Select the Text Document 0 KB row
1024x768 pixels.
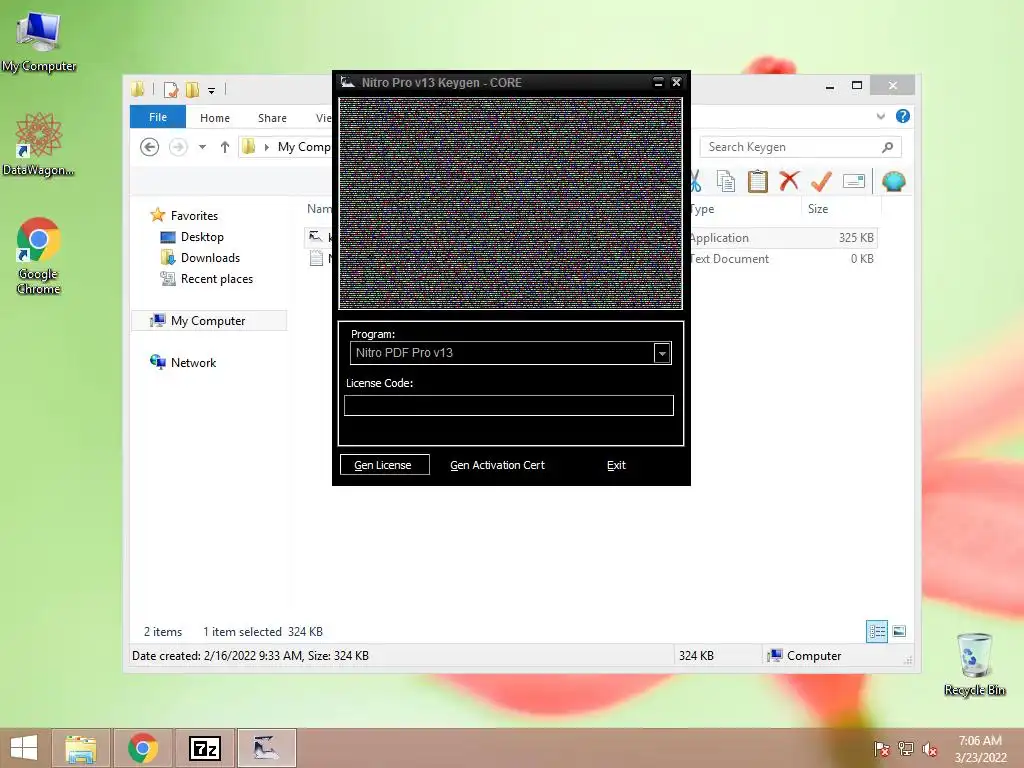[x=783, y=259]
